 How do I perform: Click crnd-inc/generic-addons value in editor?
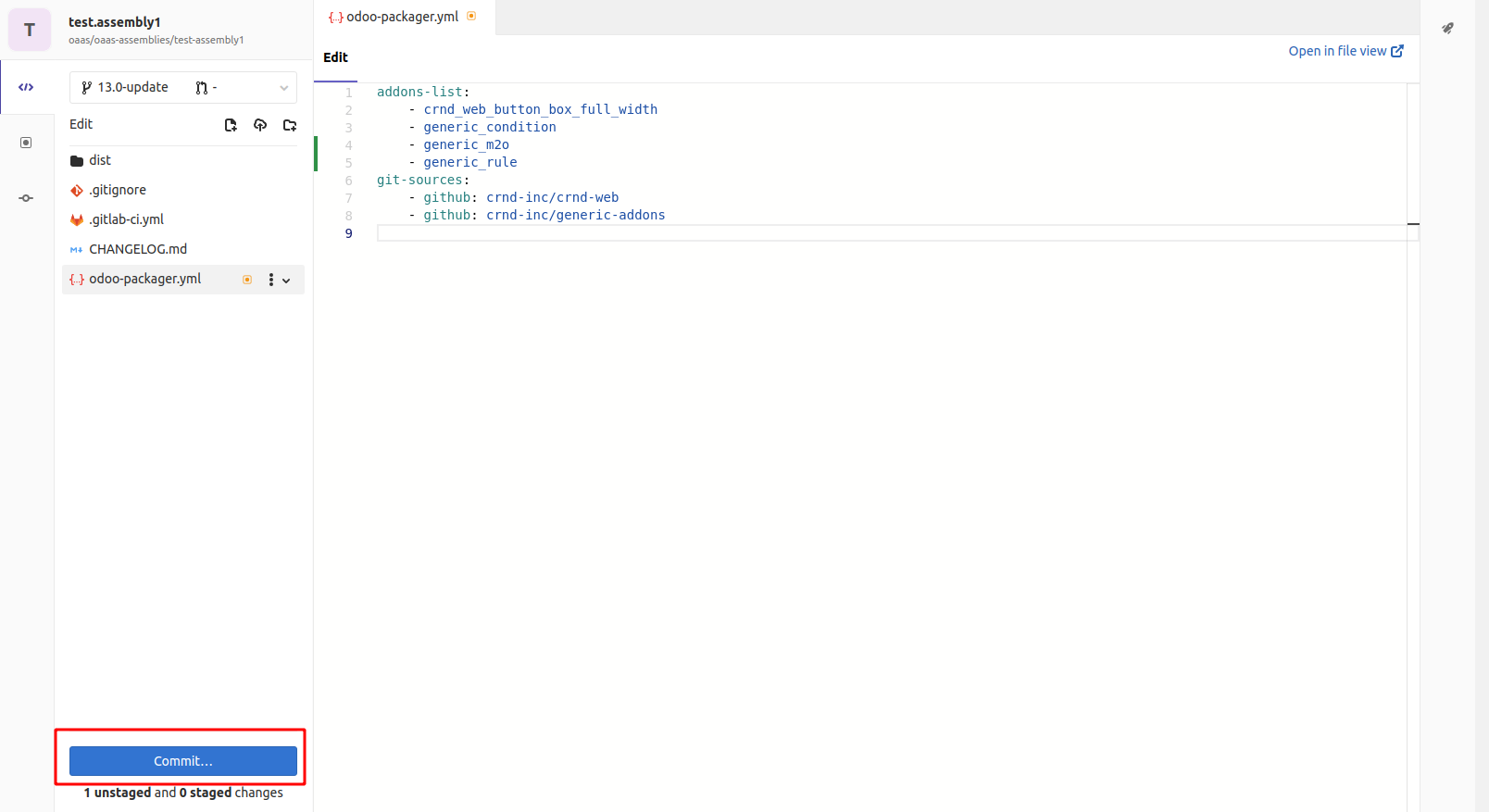click(x=576, y=215)
